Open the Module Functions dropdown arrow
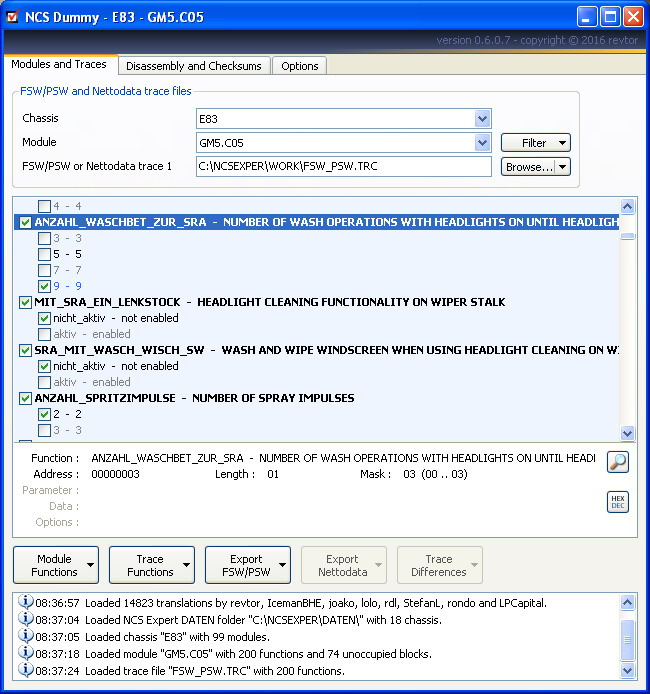This screenshot has width=650, height=694. pos(90,565)
